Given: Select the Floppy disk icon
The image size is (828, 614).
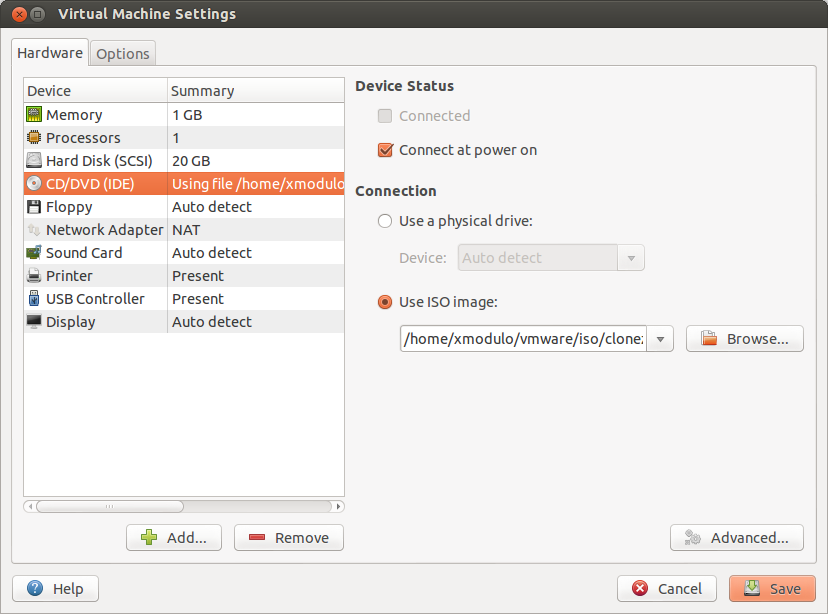Looking at the screenshot, I should point(34,206).
